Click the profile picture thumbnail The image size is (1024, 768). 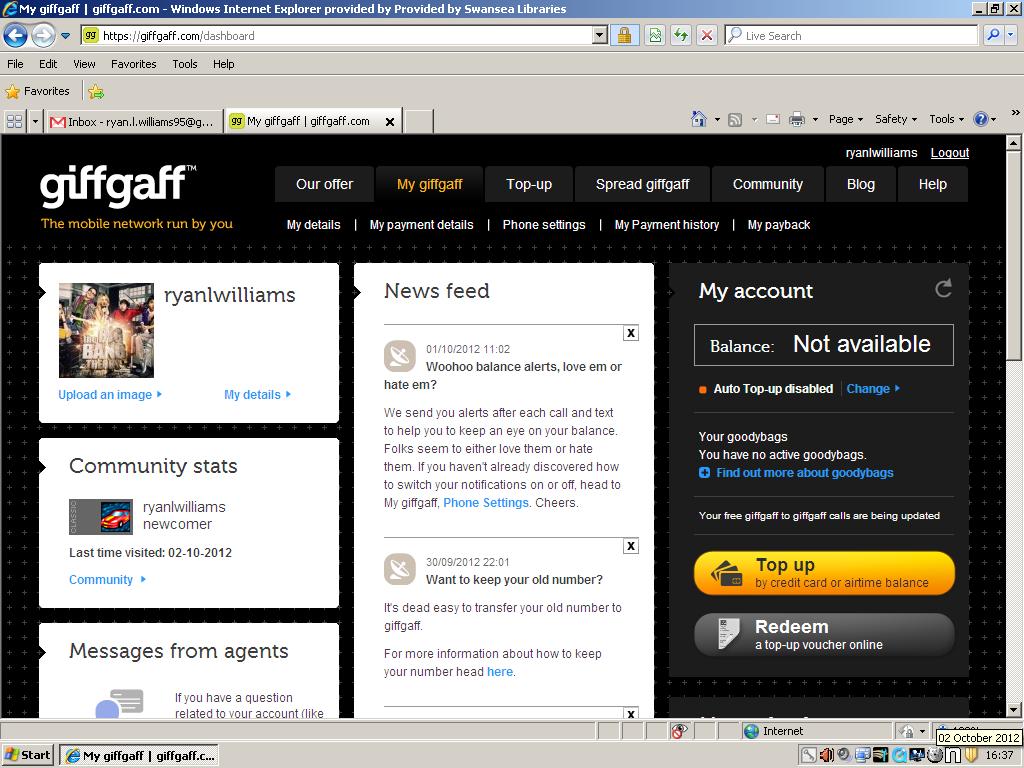[x=107, y=330]
